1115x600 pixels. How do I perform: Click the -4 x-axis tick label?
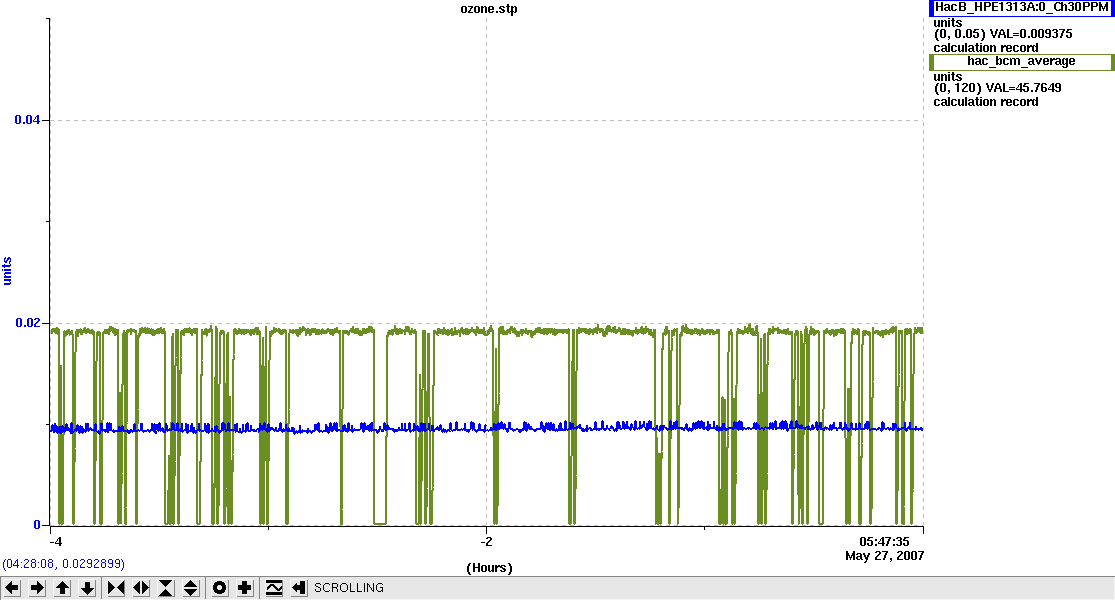(x=55, y=542)
